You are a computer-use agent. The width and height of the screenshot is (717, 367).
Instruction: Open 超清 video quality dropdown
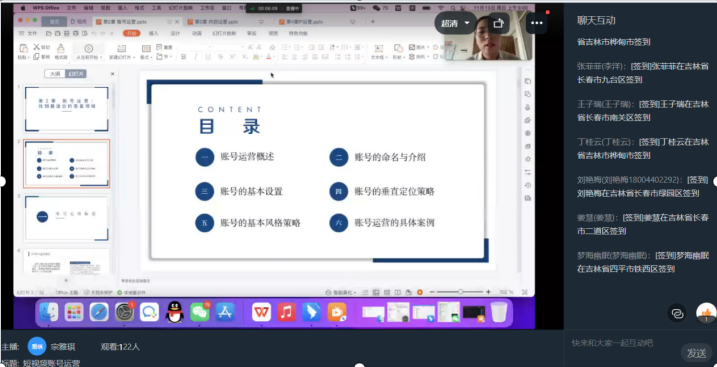coord(455,23)
